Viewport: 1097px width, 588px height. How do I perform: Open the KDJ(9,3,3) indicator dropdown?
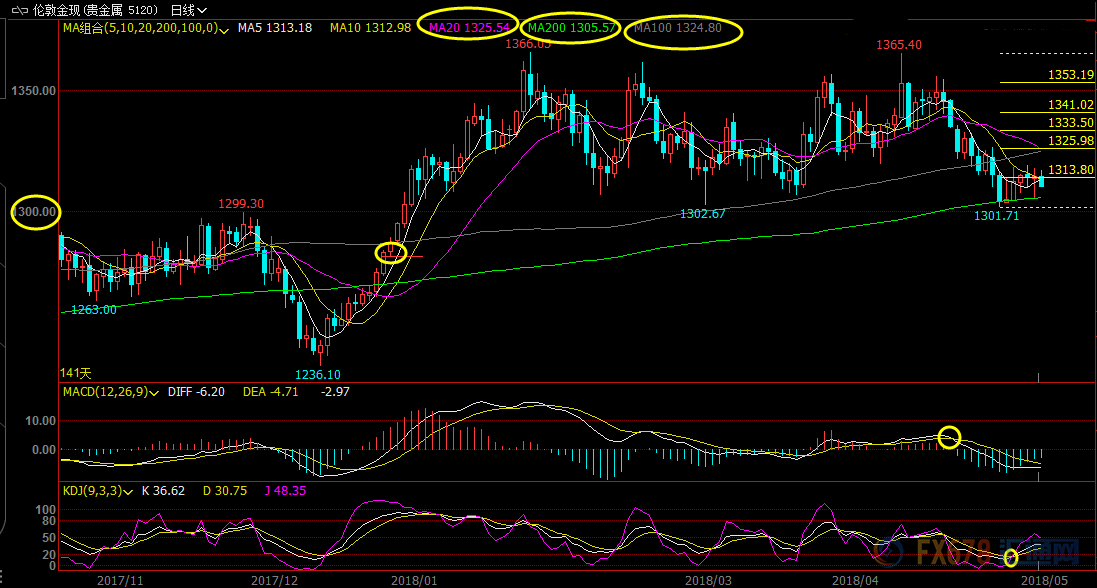click(x=128, y=492)
